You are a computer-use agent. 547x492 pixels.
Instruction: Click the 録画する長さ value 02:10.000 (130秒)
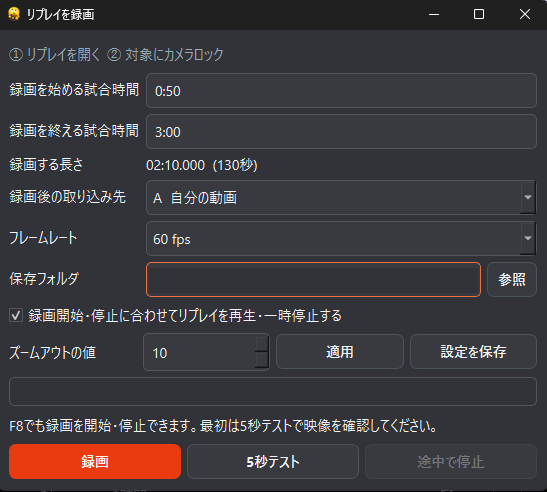pos(202,165)
